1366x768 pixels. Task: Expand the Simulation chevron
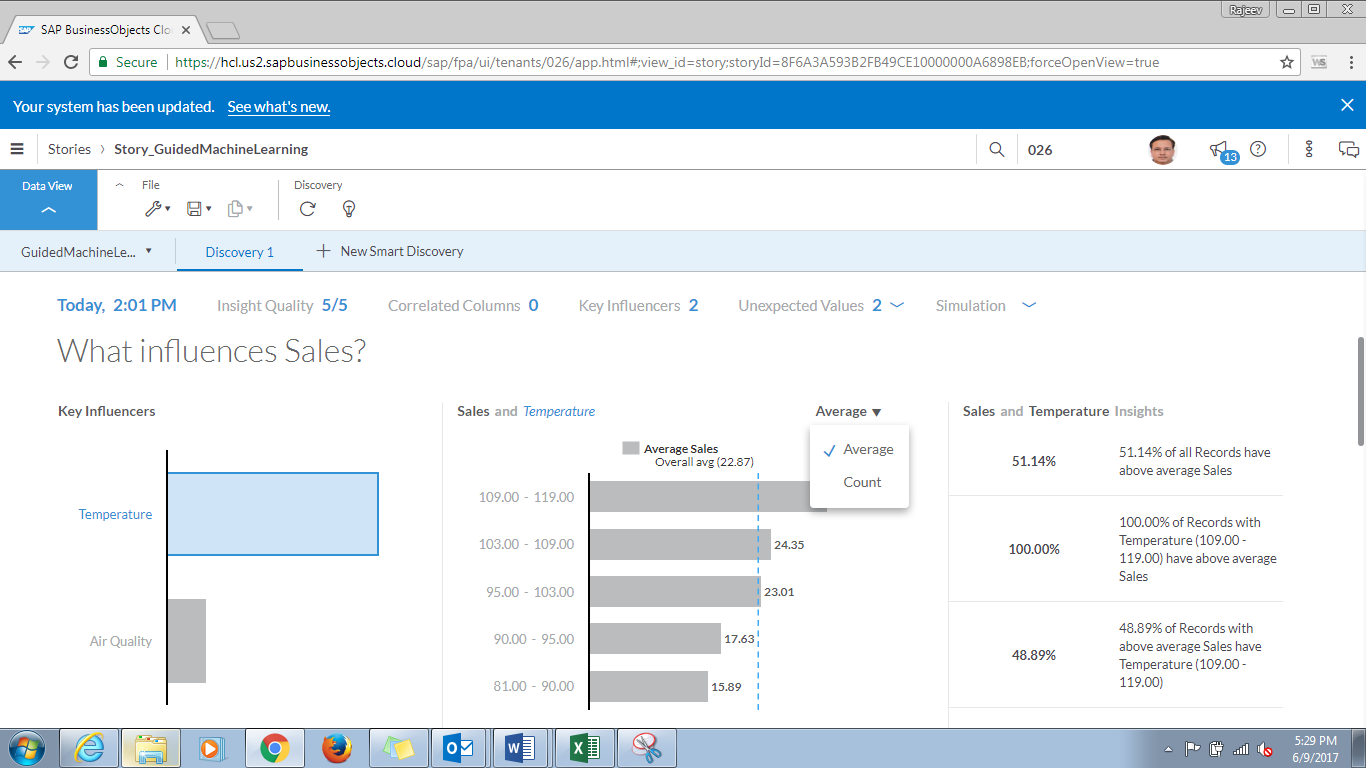click(1029, 305)
